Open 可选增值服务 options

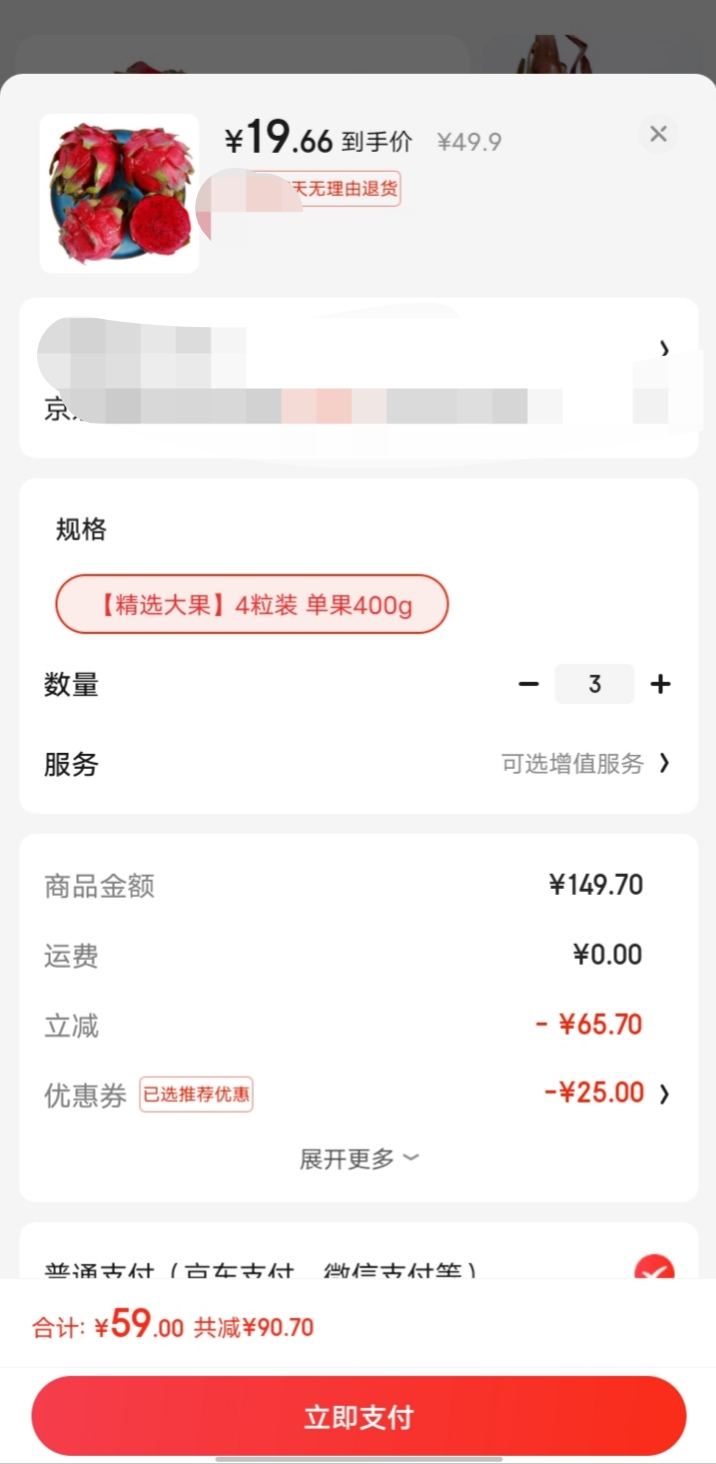[x=572, y=764]
